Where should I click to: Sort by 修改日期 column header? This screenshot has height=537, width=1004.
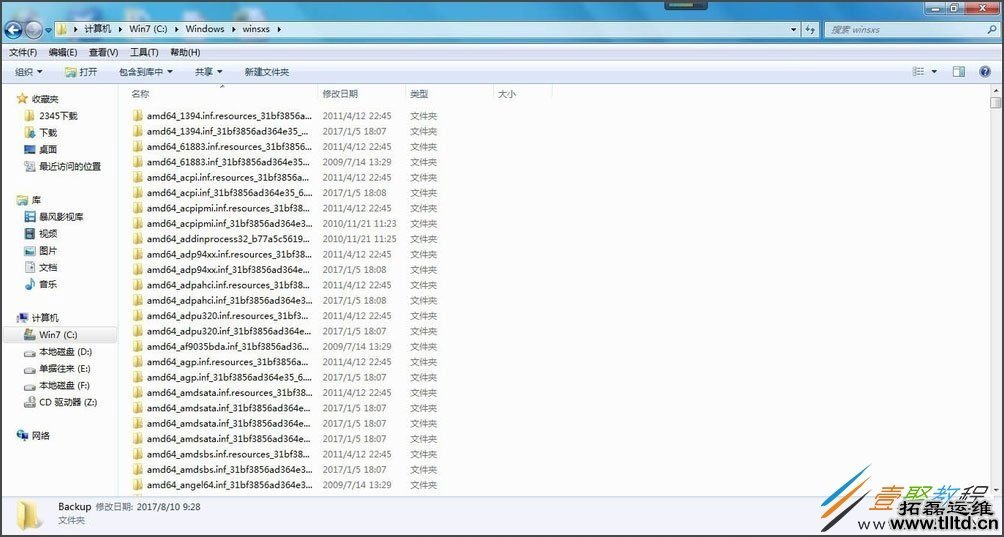pyautogui.click(x=340, y=94)
